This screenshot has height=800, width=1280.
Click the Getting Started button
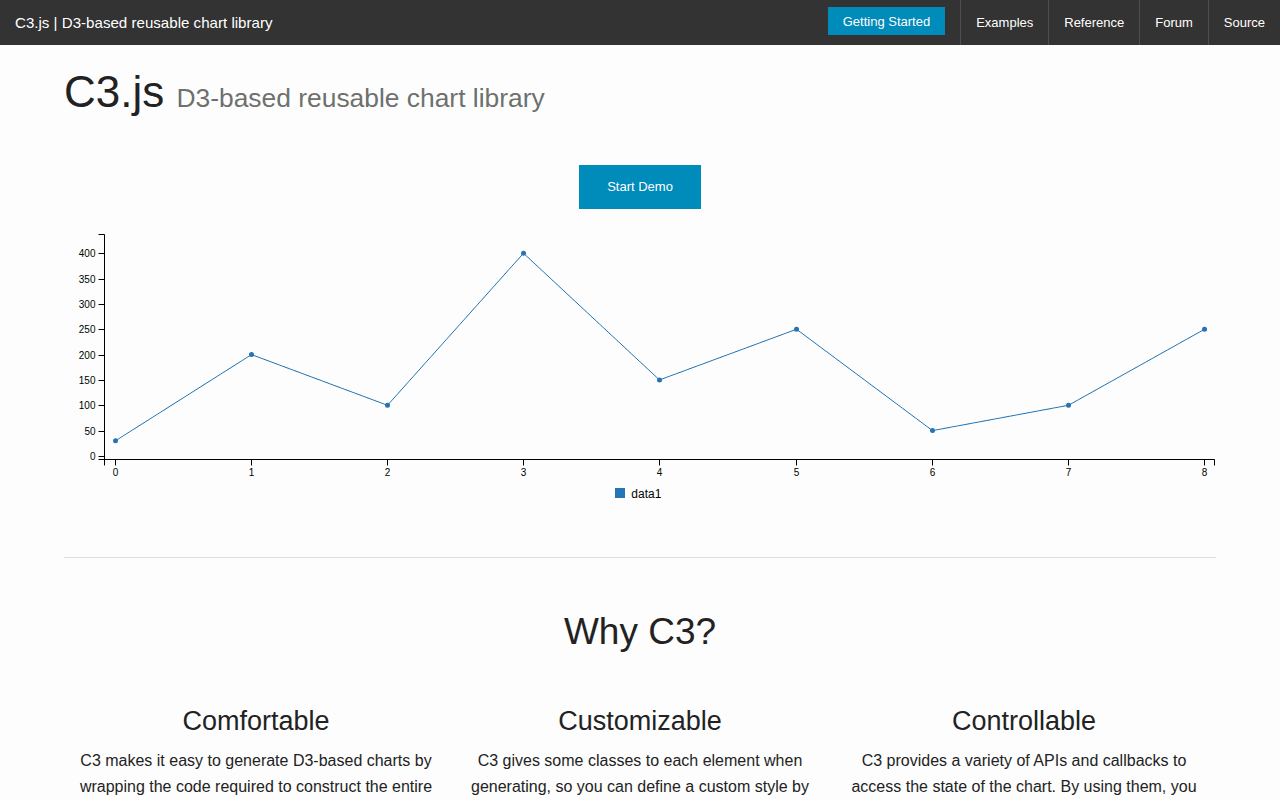point(886,21)
